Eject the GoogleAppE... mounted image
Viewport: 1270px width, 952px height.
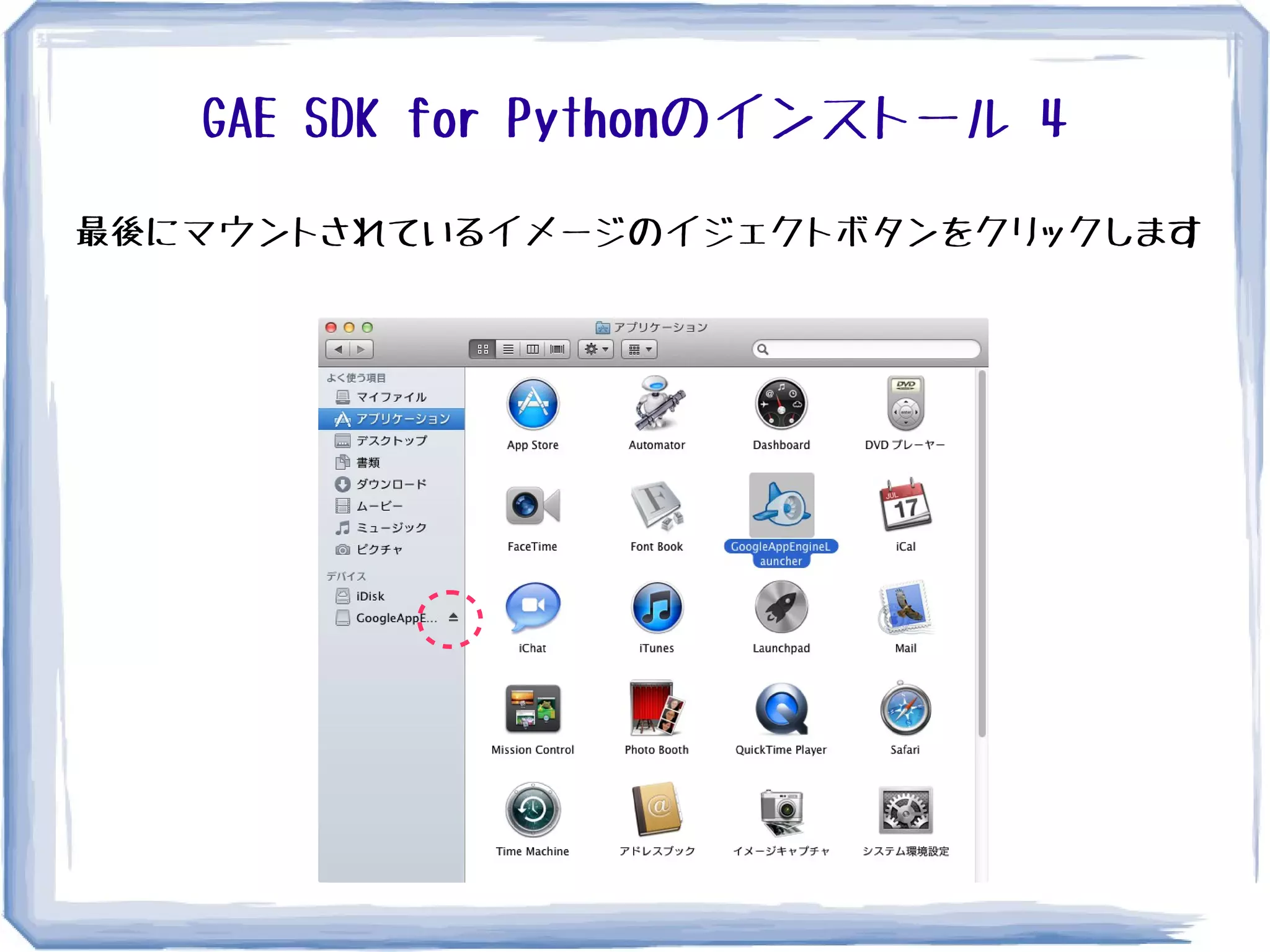click(453, 617)
